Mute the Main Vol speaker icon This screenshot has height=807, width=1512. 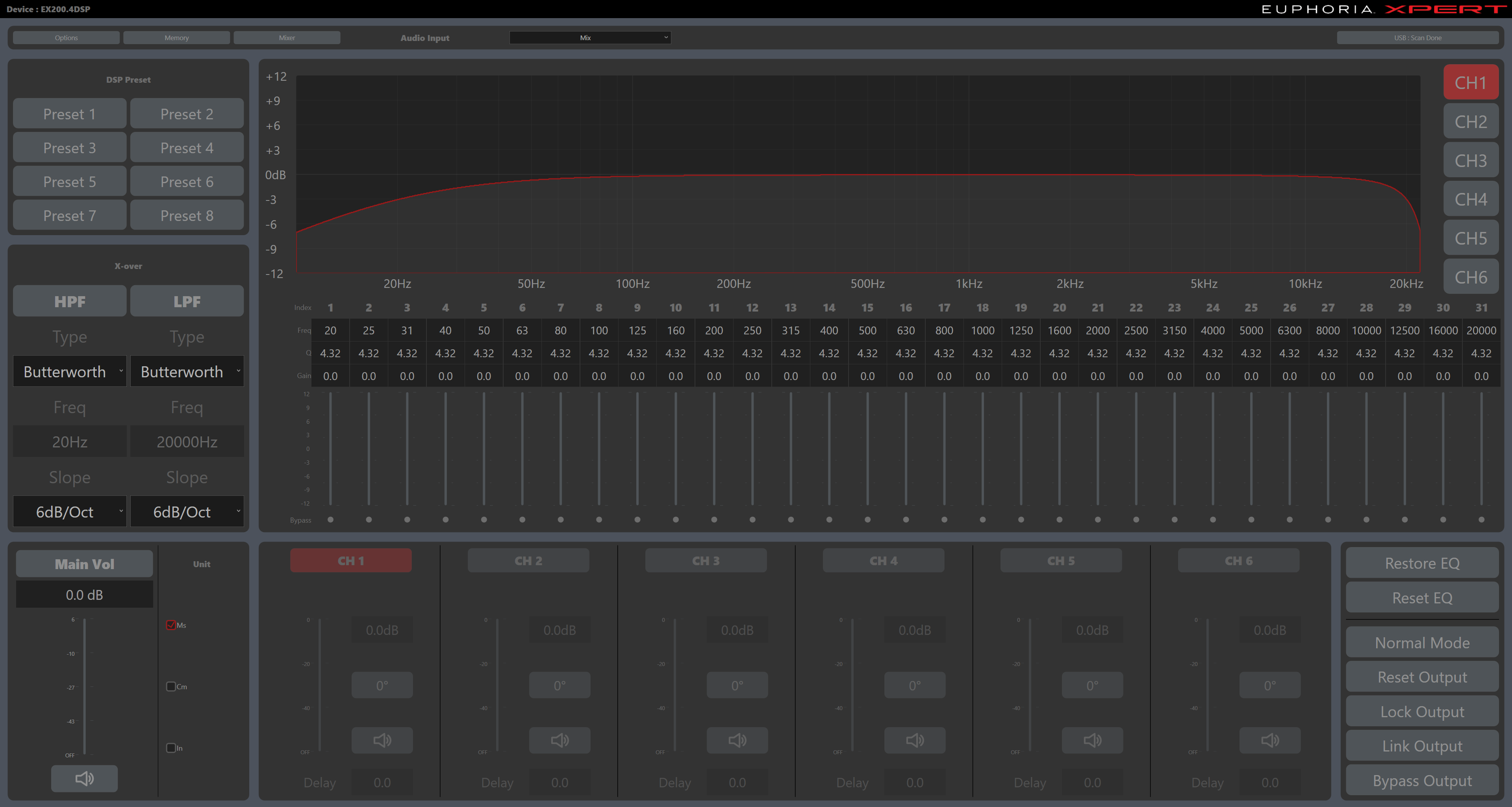(x=84, y=778)
